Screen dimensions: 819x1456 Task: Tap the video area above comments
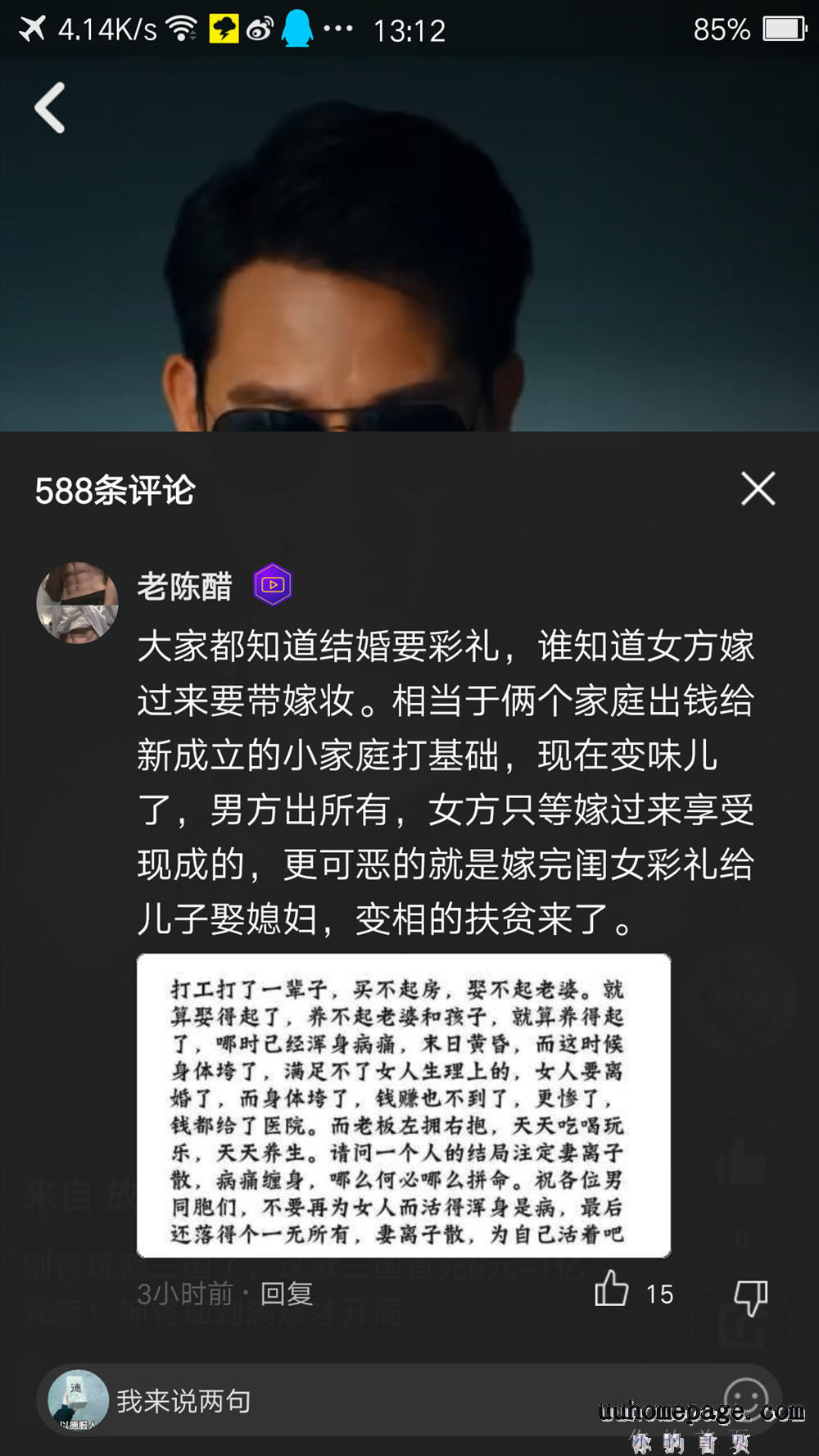click(409, 244)
